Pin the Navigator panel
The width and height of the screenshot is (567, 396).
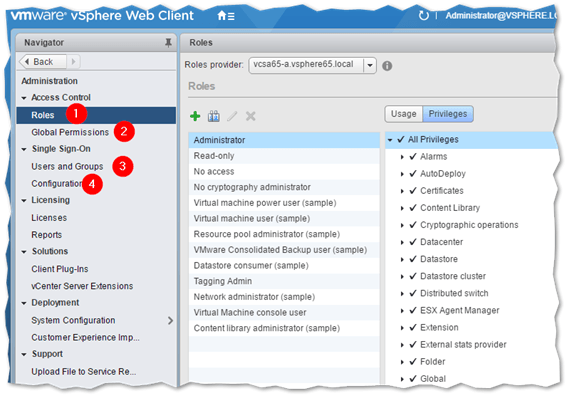pos(168,43)
